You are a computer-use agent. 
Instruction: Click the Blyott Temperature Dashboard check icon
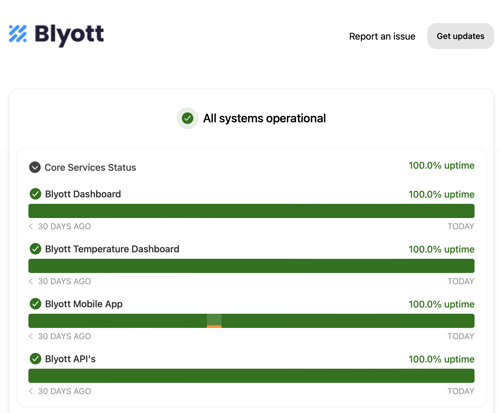tap(35, 249)
